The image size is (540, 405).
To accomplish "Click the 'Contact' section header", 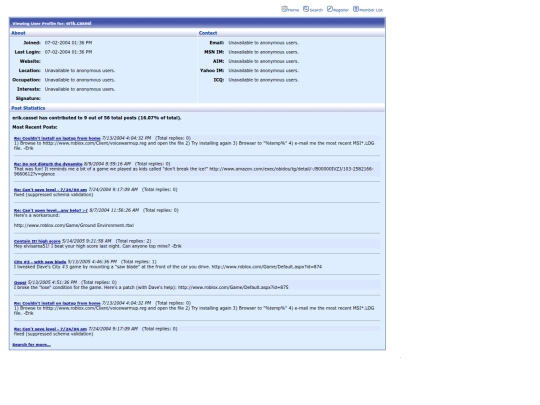I will 208,33.
